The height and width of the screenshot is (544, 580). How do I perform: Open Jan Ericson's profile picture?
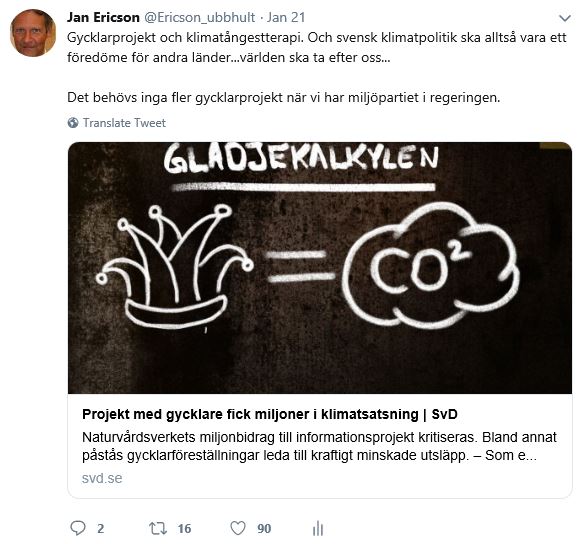33,33
